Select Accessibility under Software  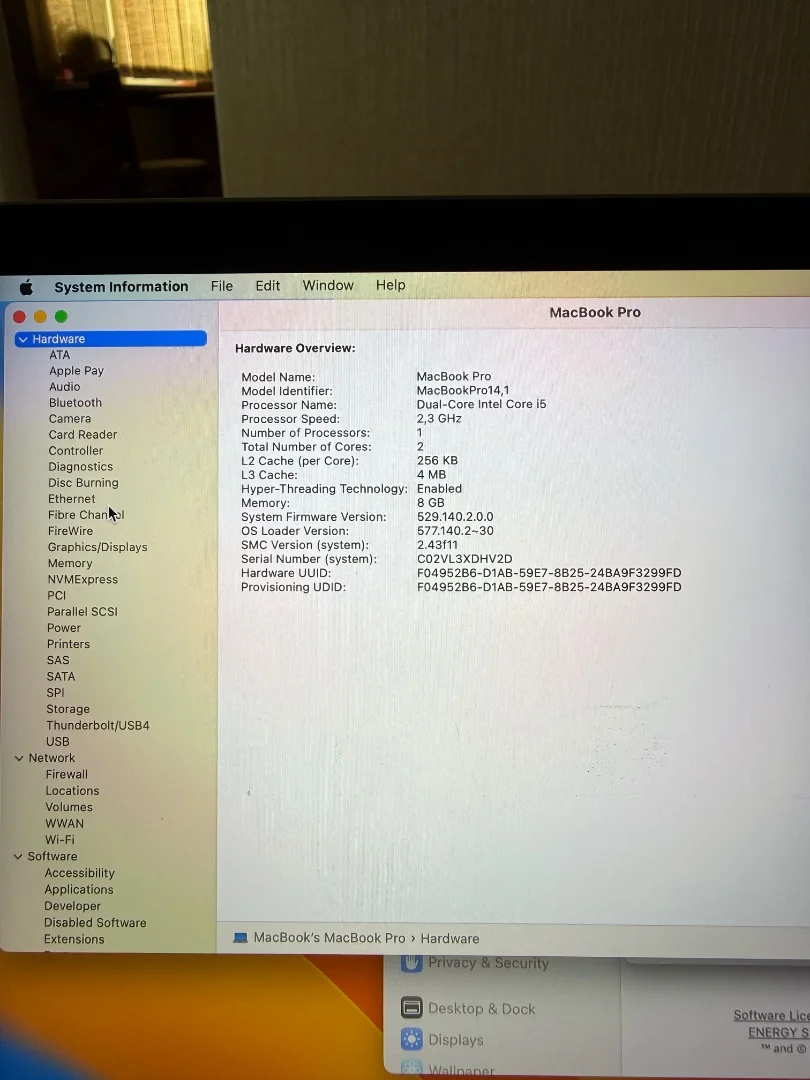tap(79, 873)
